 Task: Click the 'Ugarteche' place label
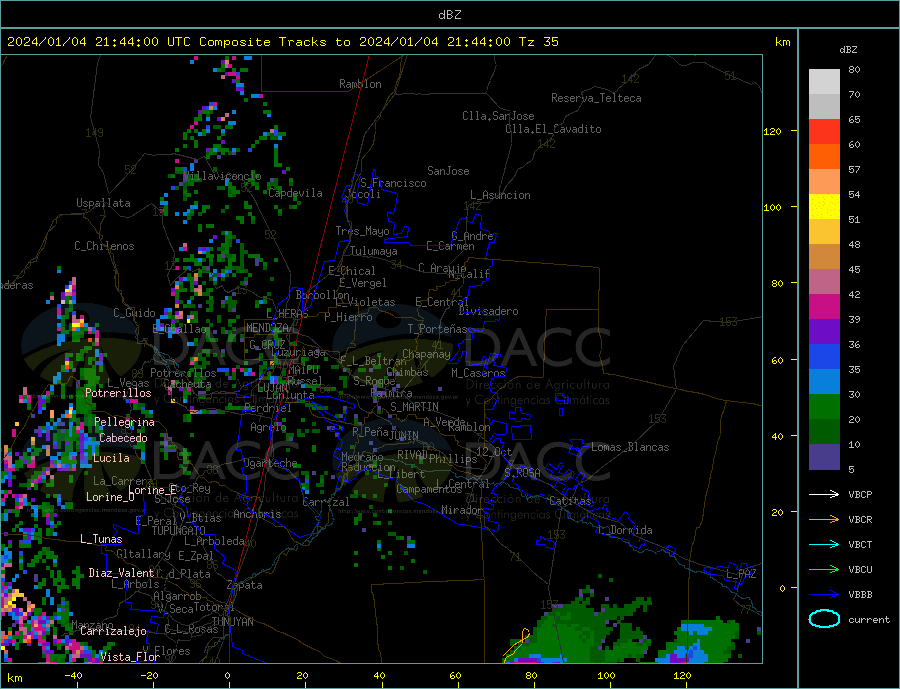[270, 463]
